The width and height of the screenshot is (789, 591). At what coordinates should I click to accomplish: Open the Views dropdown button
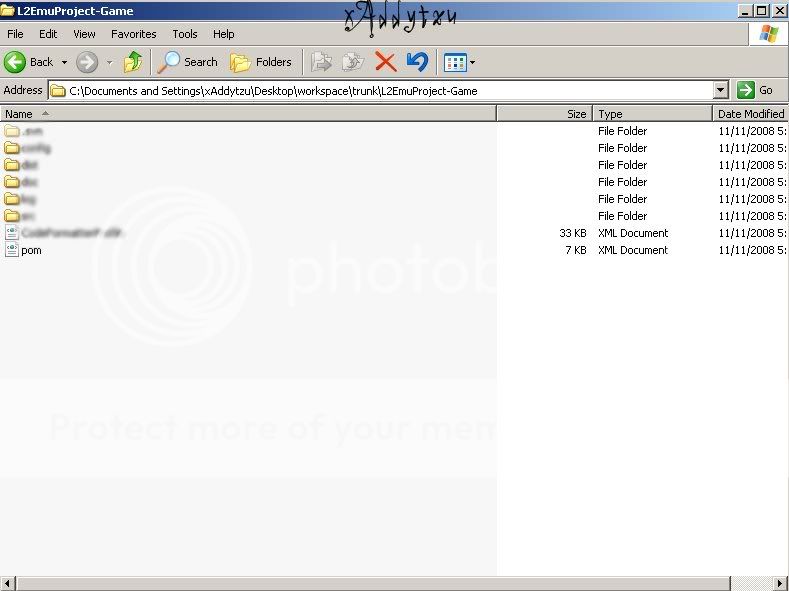[x=459, y=62]
